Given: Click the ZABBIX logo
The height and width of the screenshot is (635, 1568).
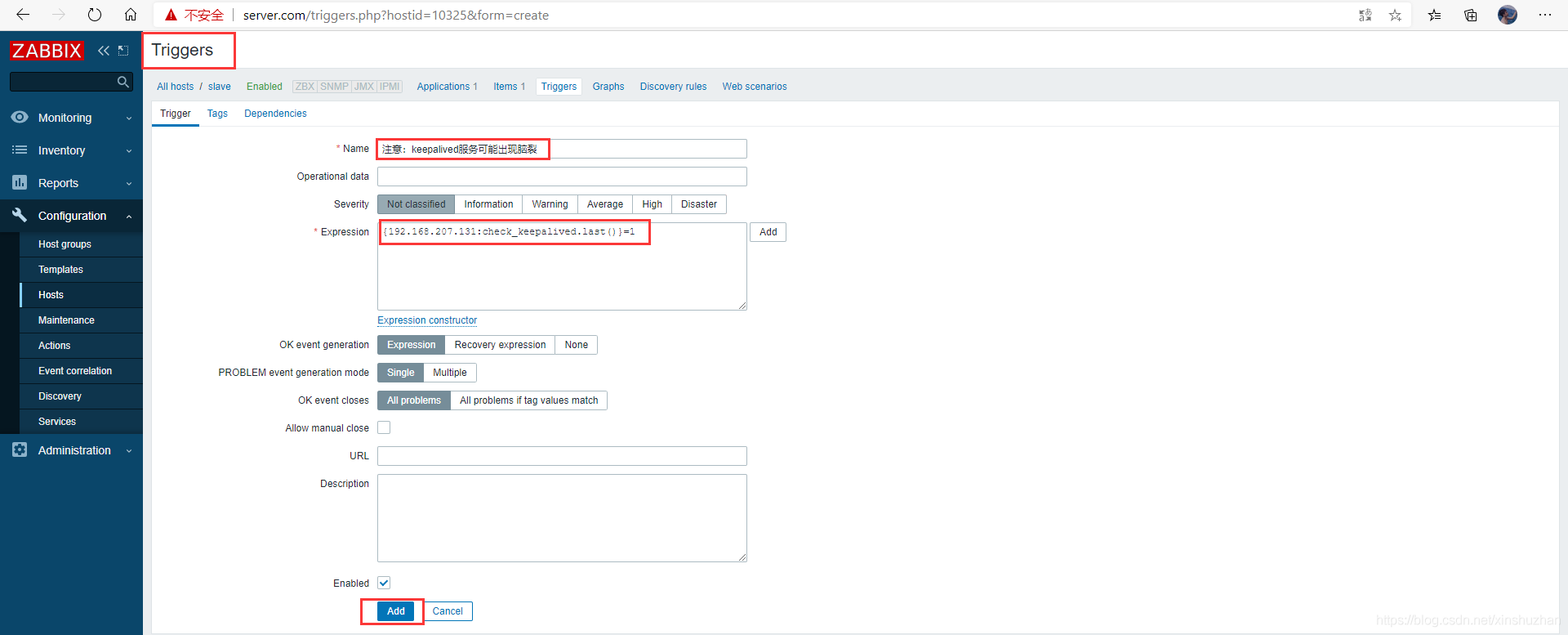Looking at the screenshot, I should (47, 51).
